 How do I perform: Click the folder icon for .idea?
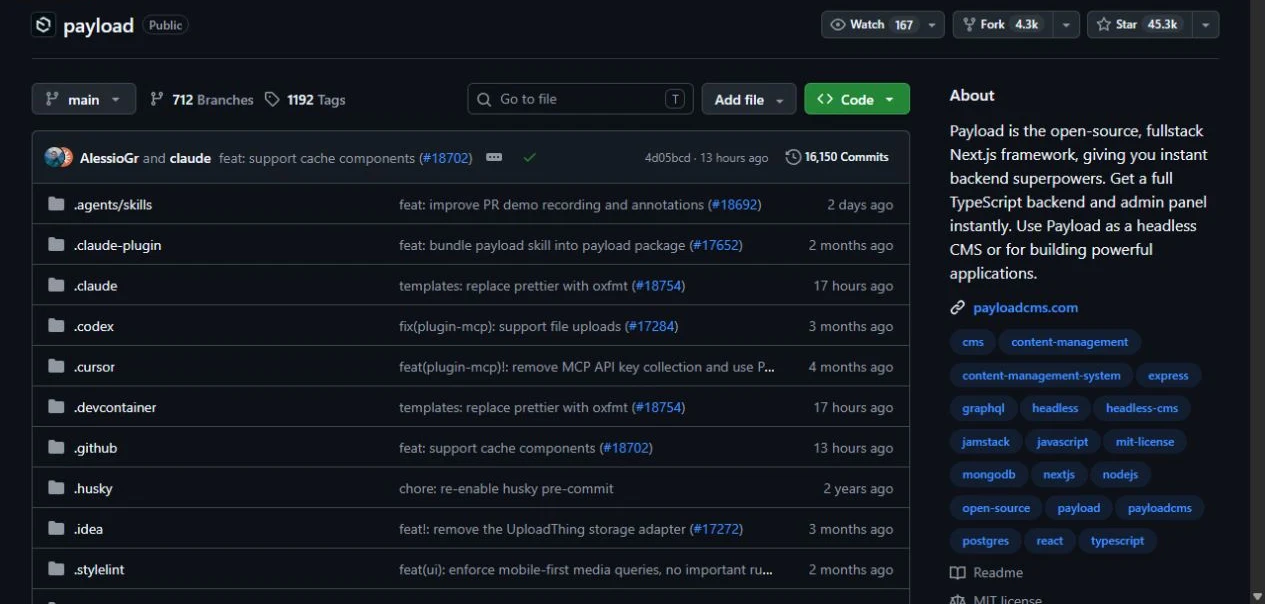point(56,529)
